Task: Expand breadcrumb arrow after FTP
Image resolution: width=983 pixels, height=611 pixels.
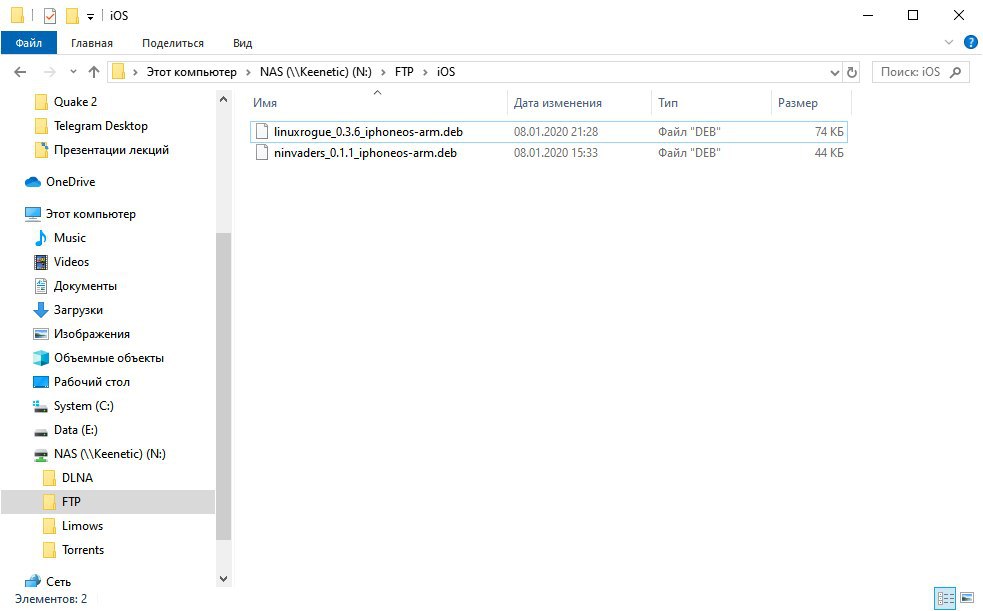Action: [425, 73]
